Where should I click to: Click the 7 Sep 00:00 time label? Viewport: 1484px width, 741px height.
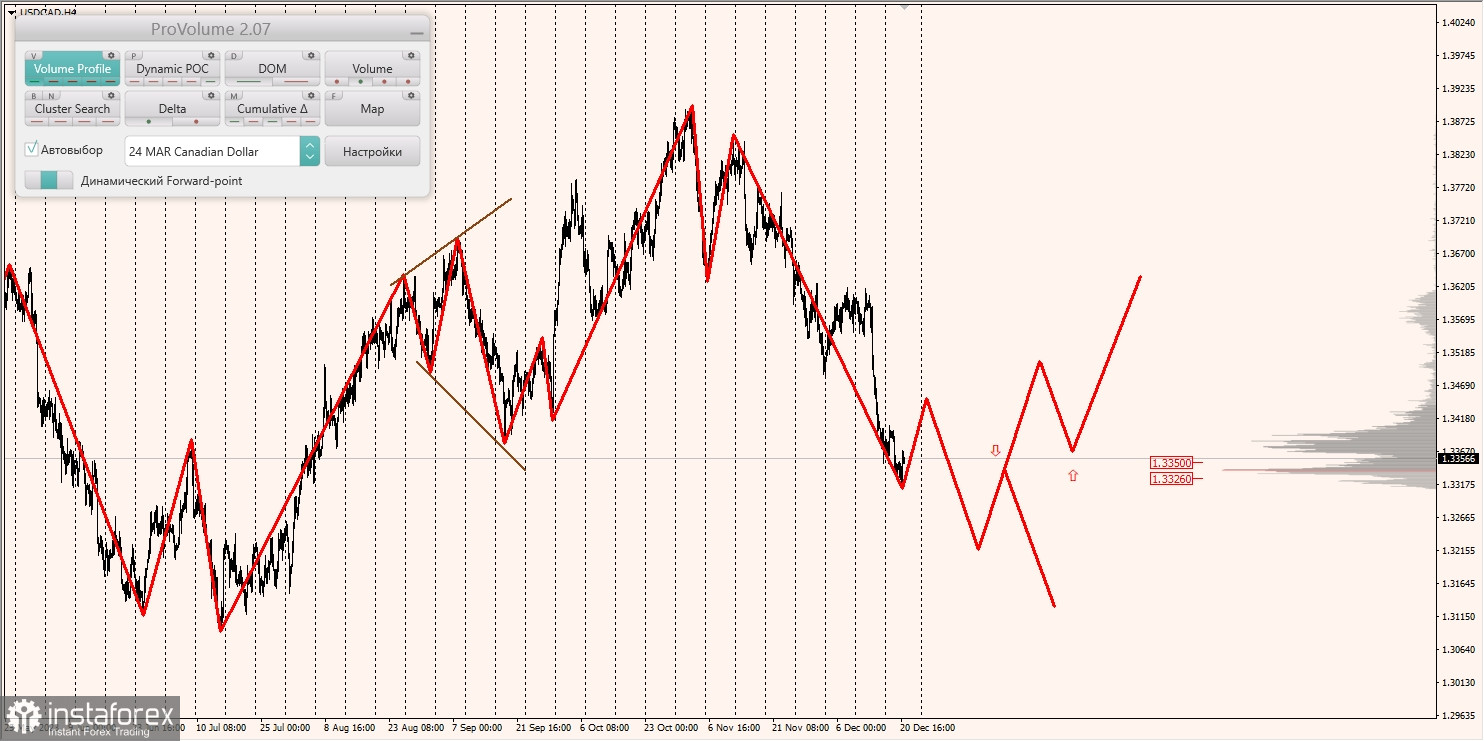(479, 728)
